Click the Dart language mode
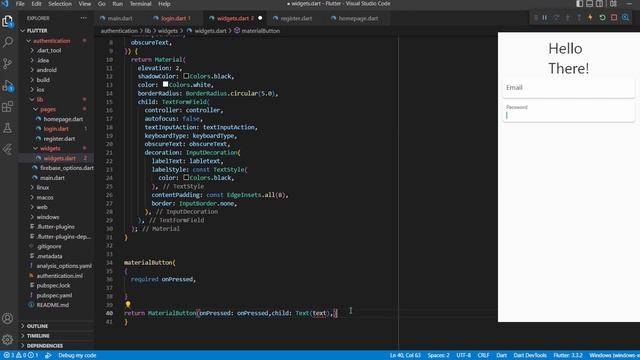 tap(501, 355)
